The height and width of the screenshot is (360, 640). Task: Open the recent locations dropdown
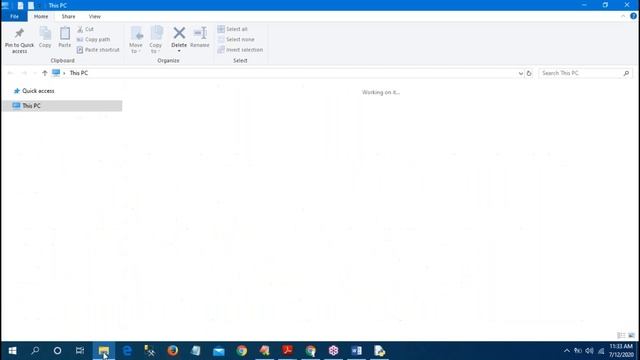coord(35,73)
